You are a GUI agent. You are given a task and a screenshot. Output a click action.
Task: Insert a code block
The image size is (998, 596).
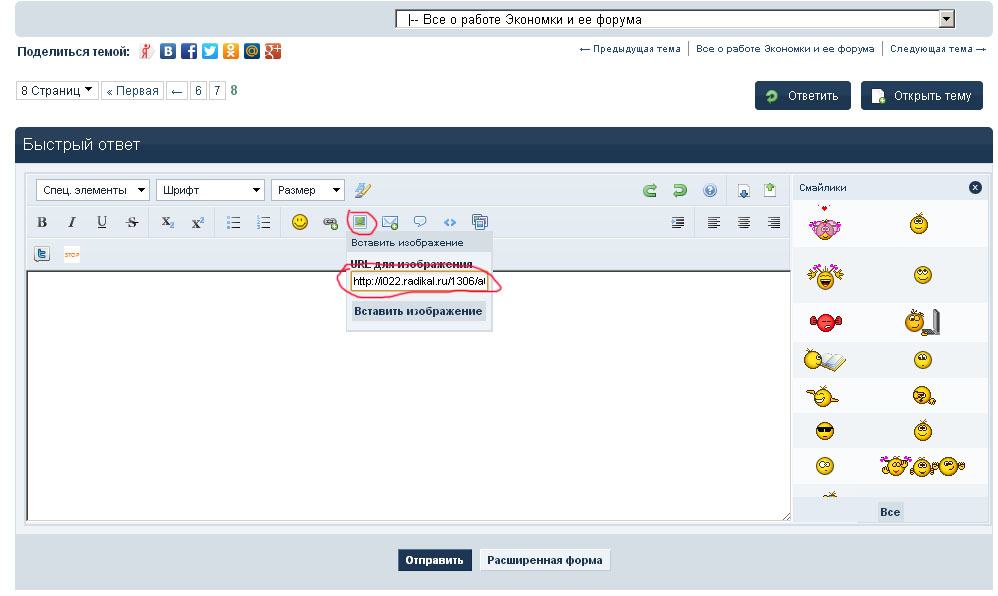[450, 222]
